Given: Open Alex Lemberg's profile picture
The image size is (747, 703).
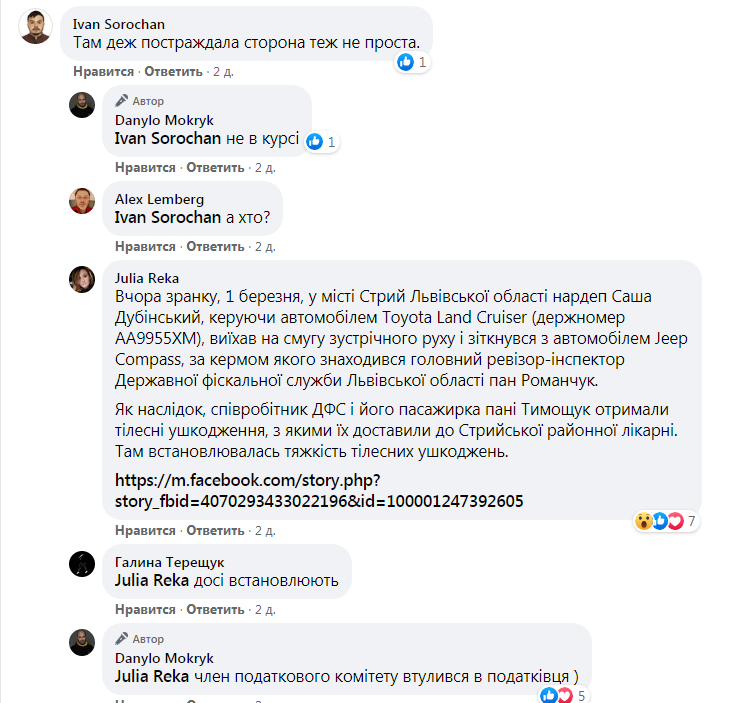Looking at the screenshot, I should (82, 200).
